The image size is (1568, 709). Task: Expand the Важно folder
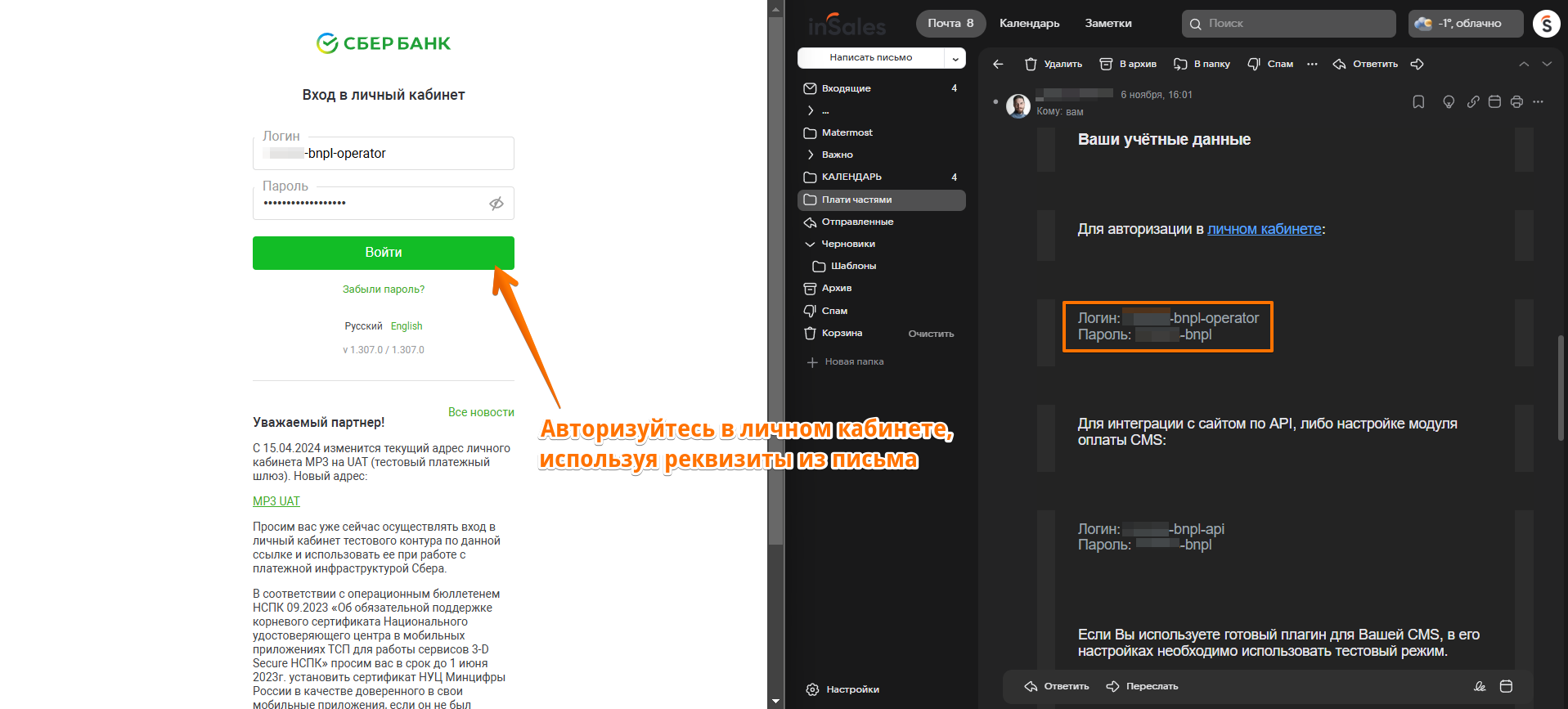[x=811, y=155]
